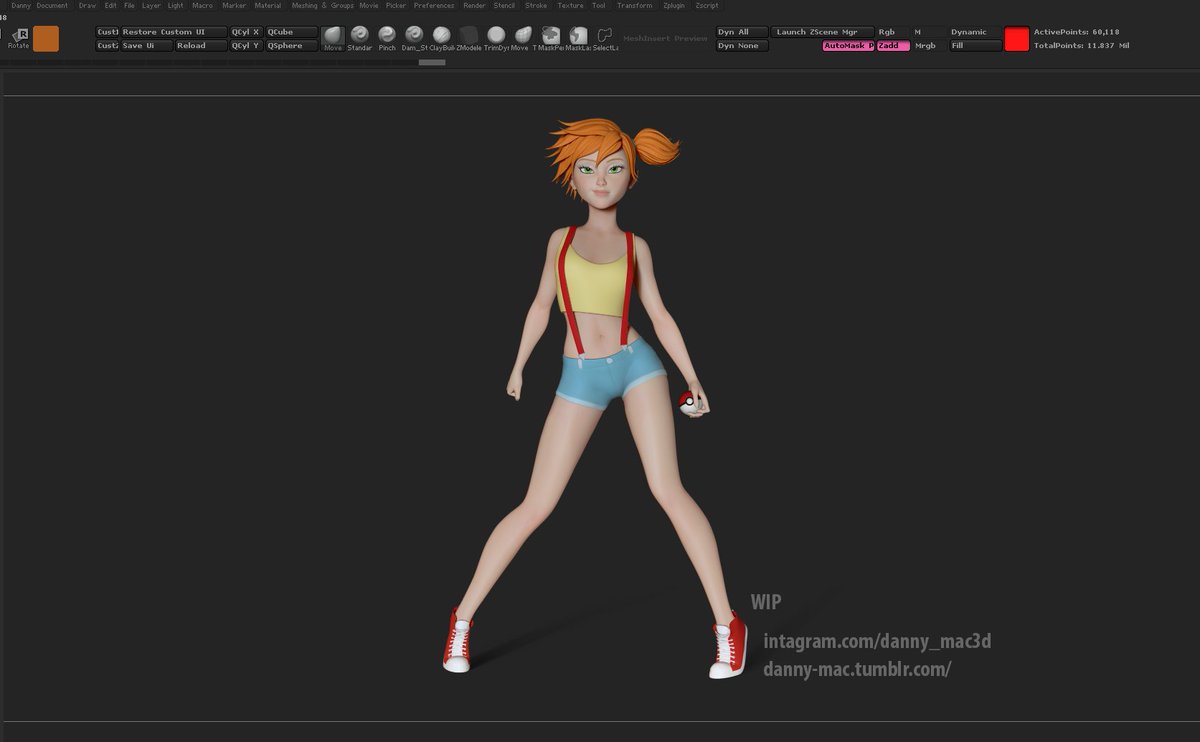Click the MeshInsert Preview label

click(665, 39)
